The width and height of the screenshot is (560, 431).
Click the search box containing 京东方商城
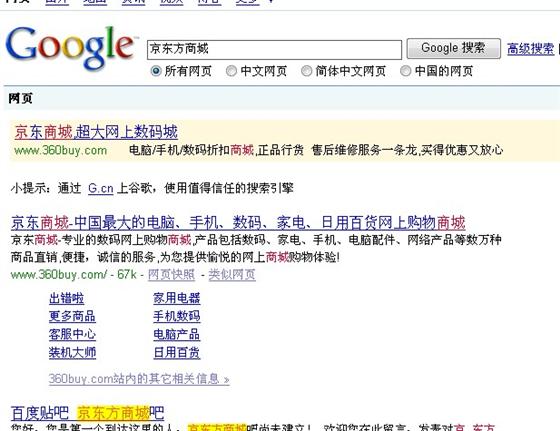(274, 49)
